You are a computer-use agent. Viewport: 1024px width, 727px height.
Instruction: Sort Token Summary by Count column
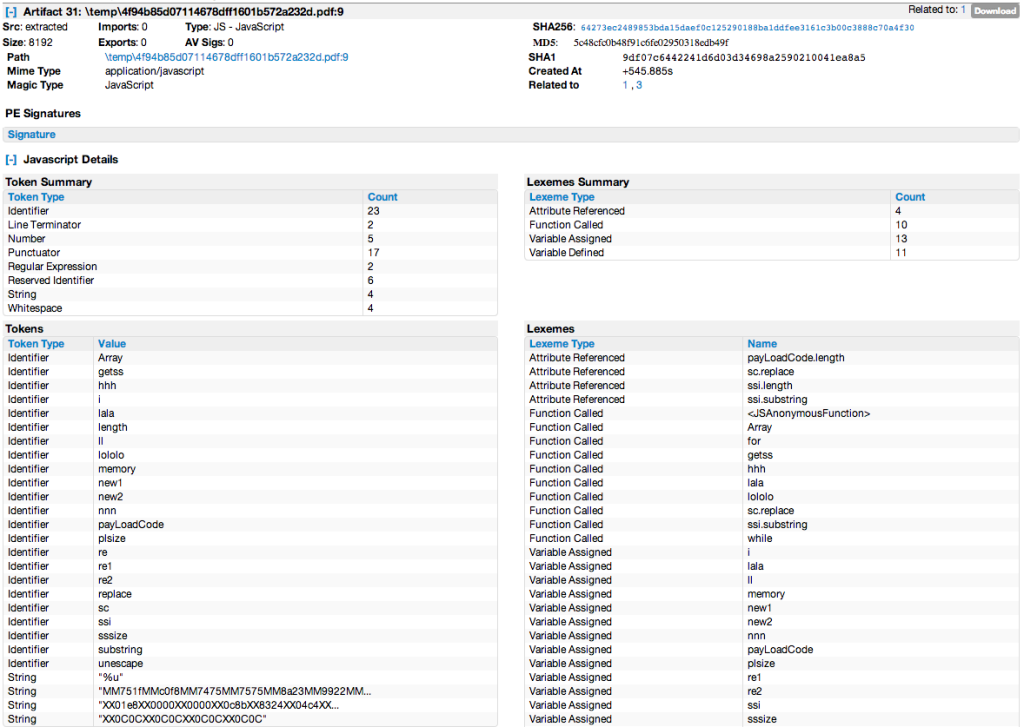tap(382, 197)
